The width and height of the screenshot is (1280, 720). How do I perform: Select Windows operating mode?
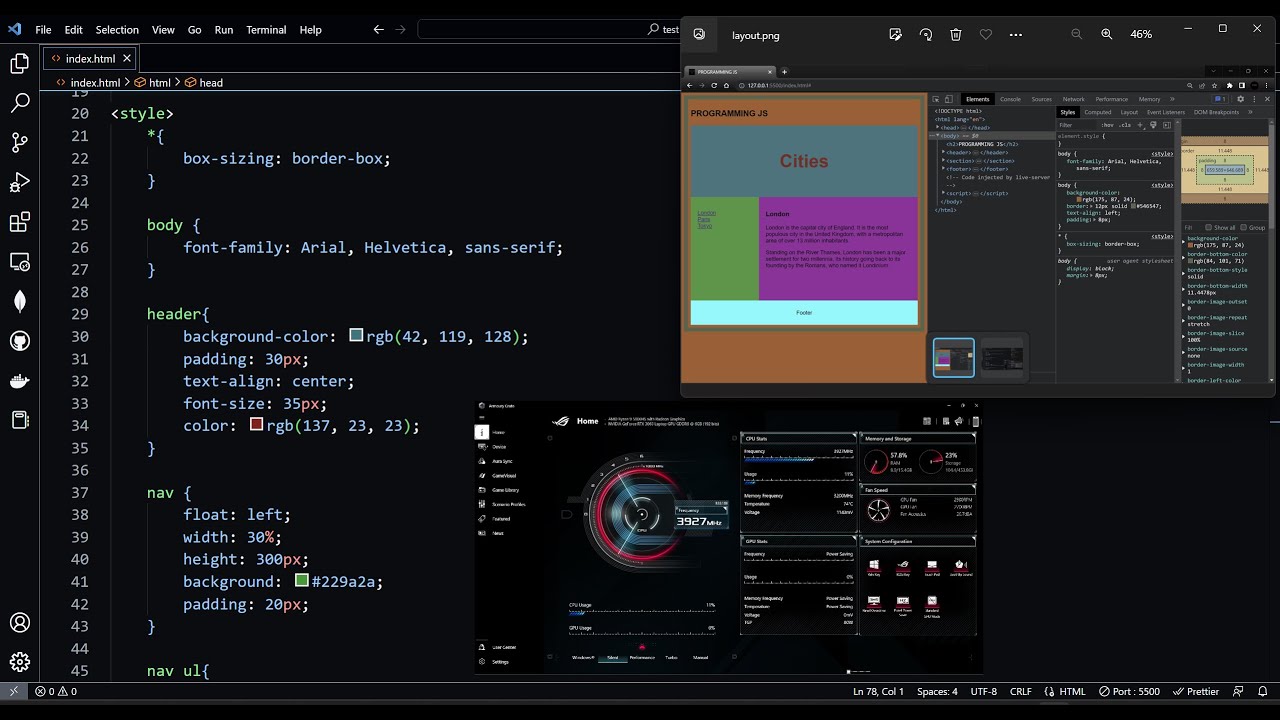(x=583, y=657)
